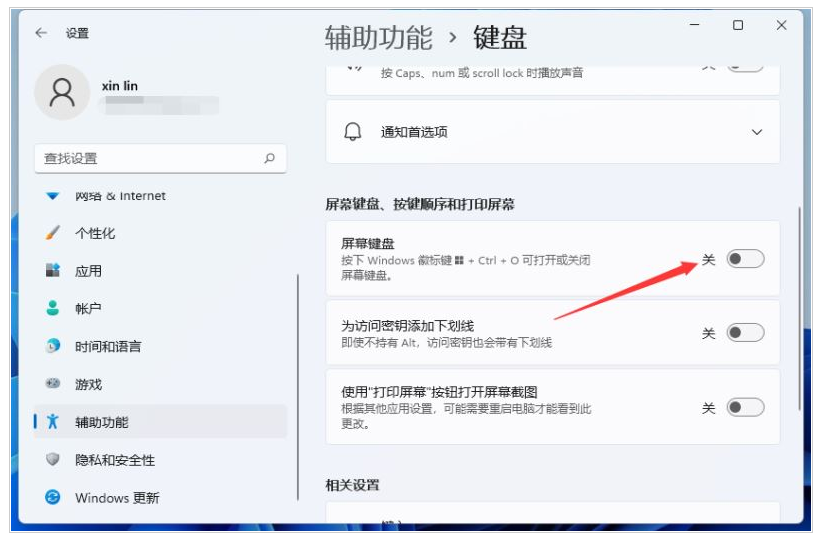Click the xin lin account name

point(120,86)
